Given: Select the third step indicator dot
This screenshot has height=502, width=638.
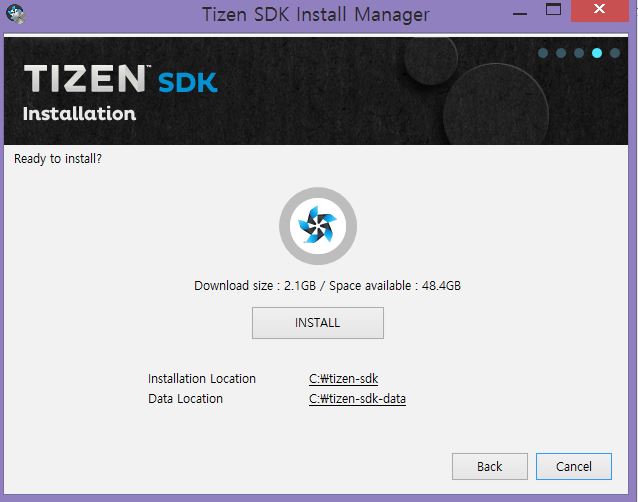Looking at the screenshot, I should click(579, 53).
